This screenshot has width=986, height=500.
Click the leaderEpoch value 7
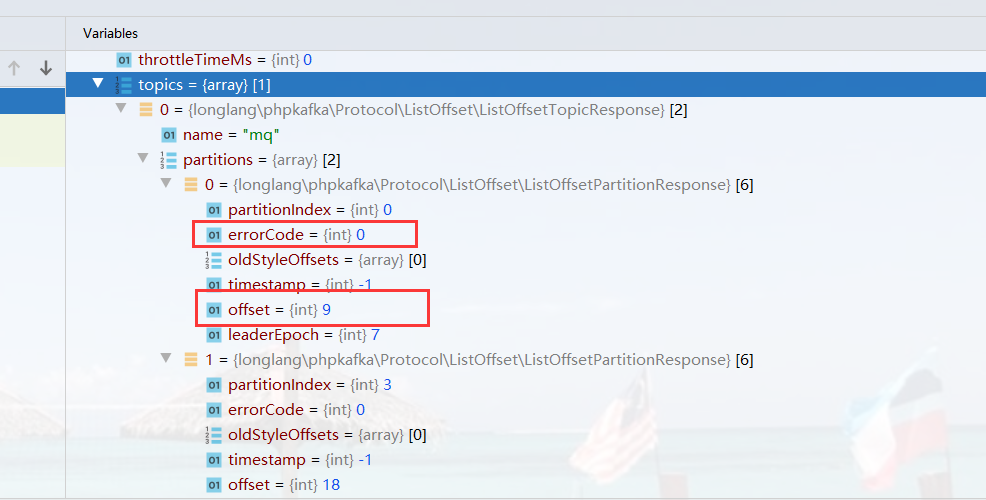click(x=375, y=335)
